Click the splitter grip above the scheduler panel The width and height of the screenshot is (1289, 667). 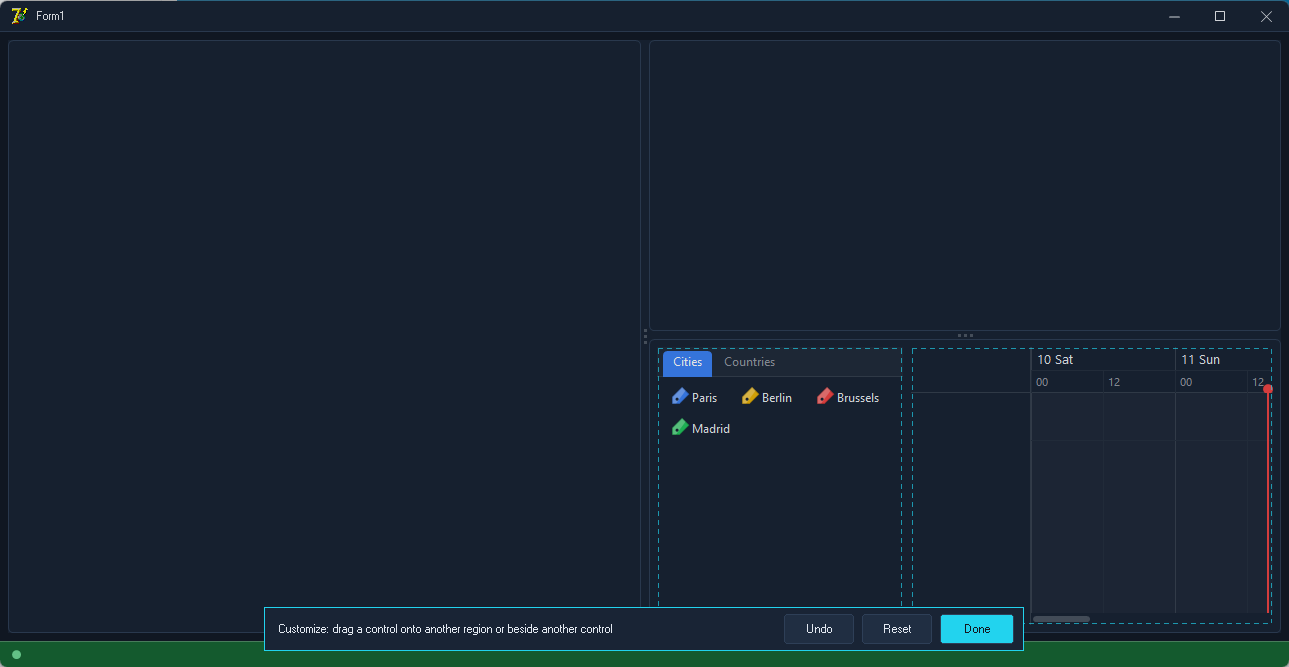pyautogui.click(x=965, y=335)
